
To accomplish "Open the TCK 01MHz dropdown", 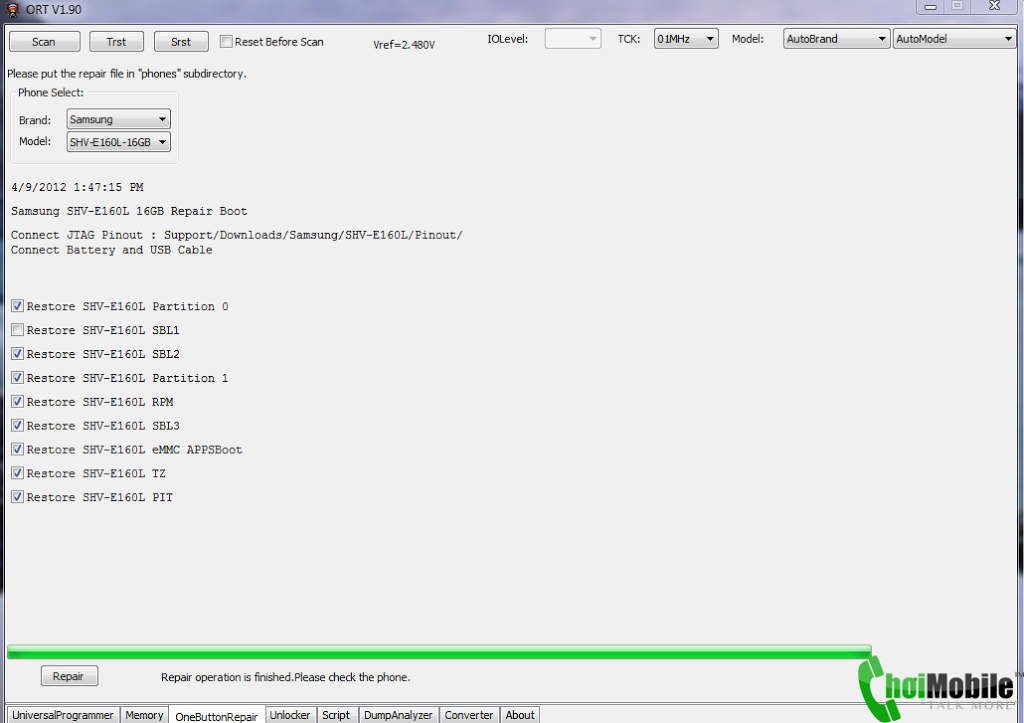I will coord(686,39).
